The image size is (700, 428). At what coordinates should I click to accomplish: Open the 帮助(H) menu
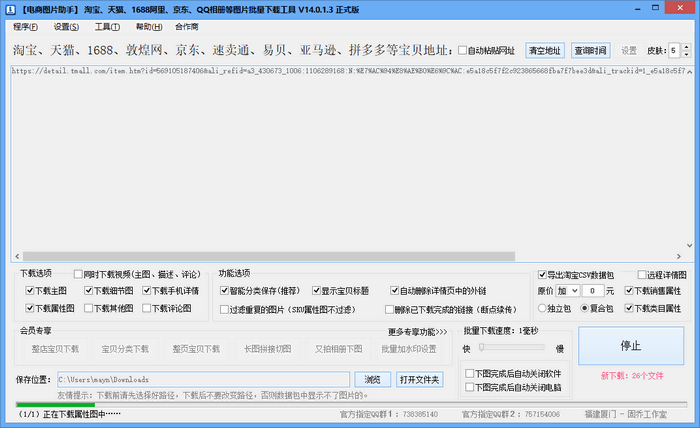[x=149, y=27]
